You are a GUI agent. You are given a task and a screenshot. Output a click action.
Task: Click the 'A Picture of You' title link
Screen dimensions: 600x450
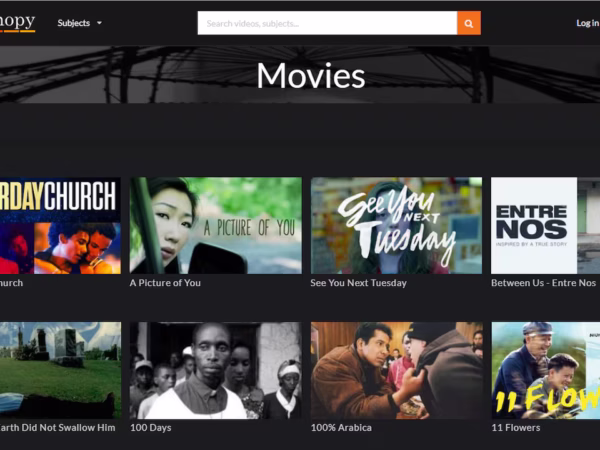coord(165,283)
